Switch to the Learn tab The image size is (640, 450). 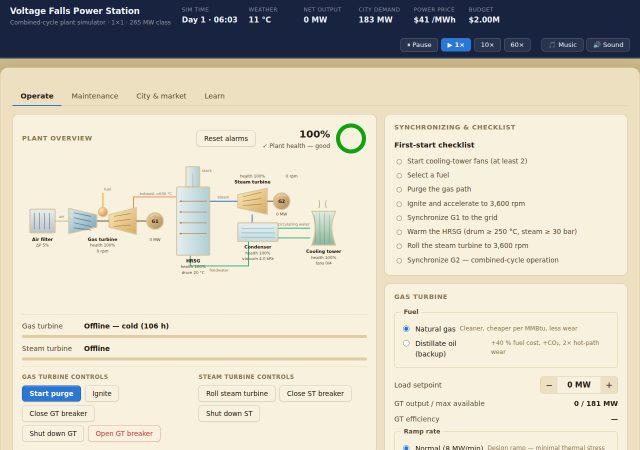[214, 96]
